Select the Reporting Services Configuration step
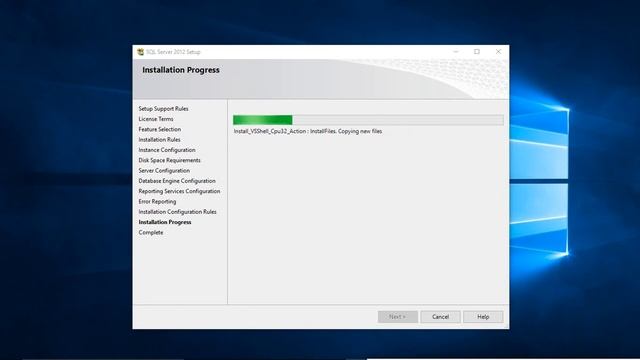The height and width of the screenshot is (360, 640). pos(179,191)
